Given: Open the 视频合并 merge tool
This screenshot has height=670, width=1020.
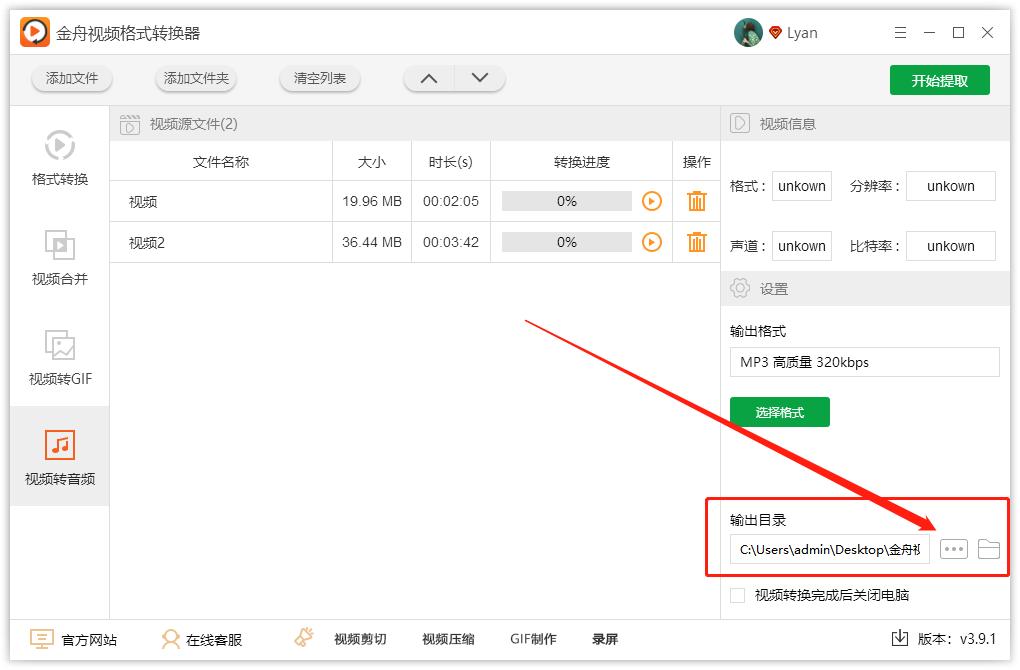Looking at the screenshot, I should pos(59,258).
